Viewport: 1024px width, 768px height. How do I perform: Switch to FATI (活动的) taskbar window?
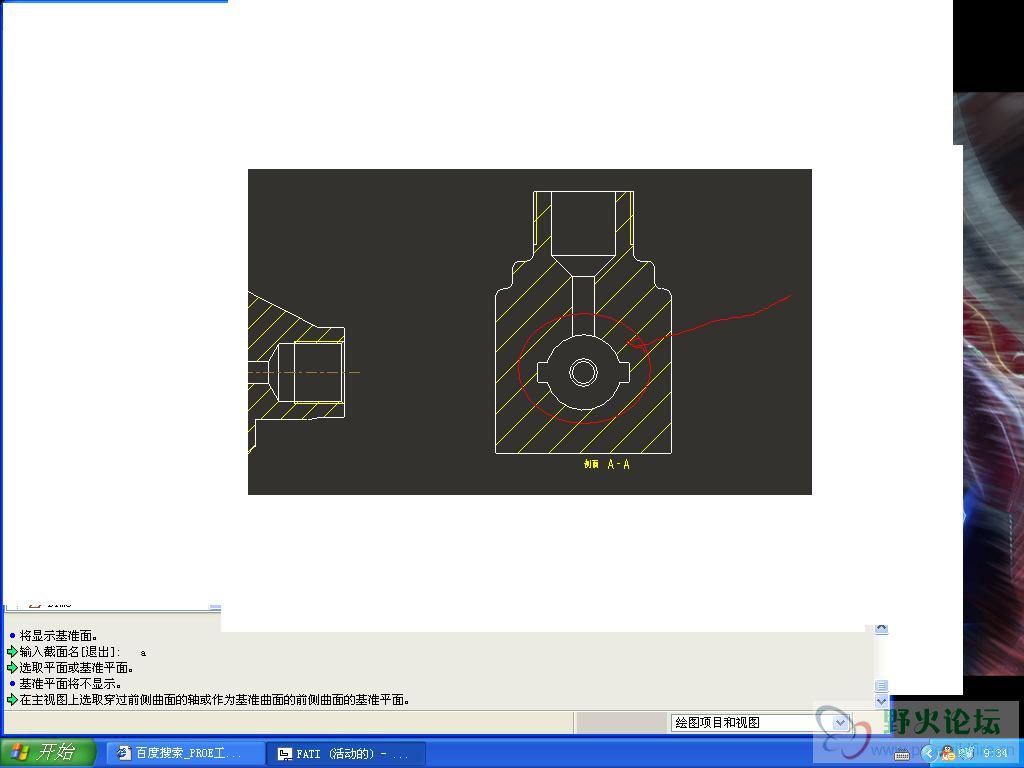(x=346, y=754)
